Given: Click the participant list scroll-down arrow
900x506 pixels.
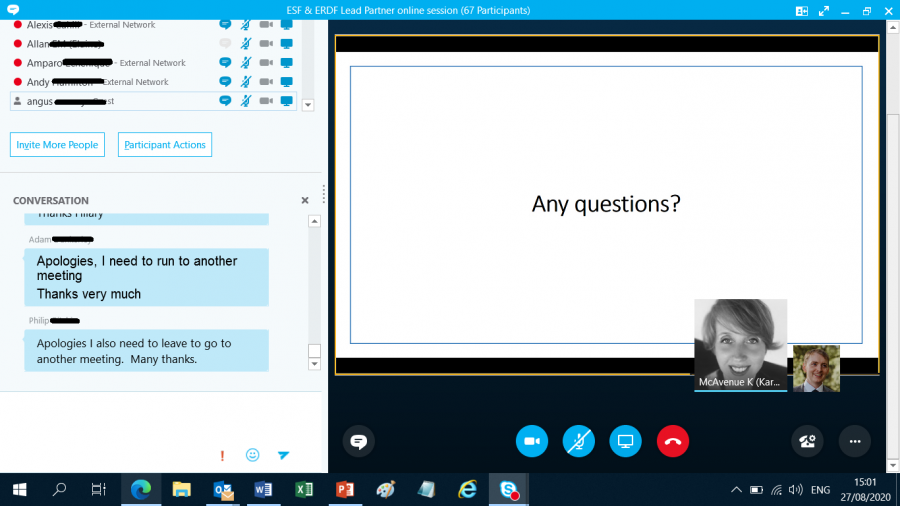Looking at the screenshot, I should [308, 105].
